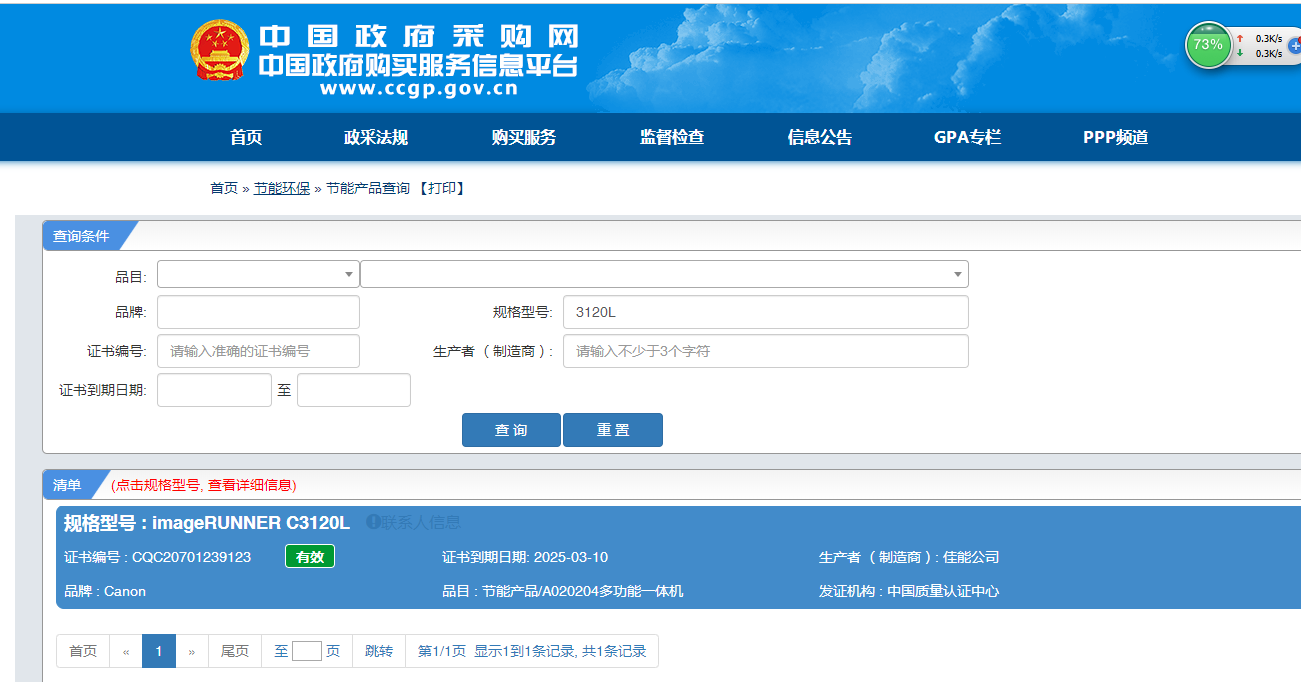
Task: Open the 监督检查 navigation item
Action: pos(672,137)
